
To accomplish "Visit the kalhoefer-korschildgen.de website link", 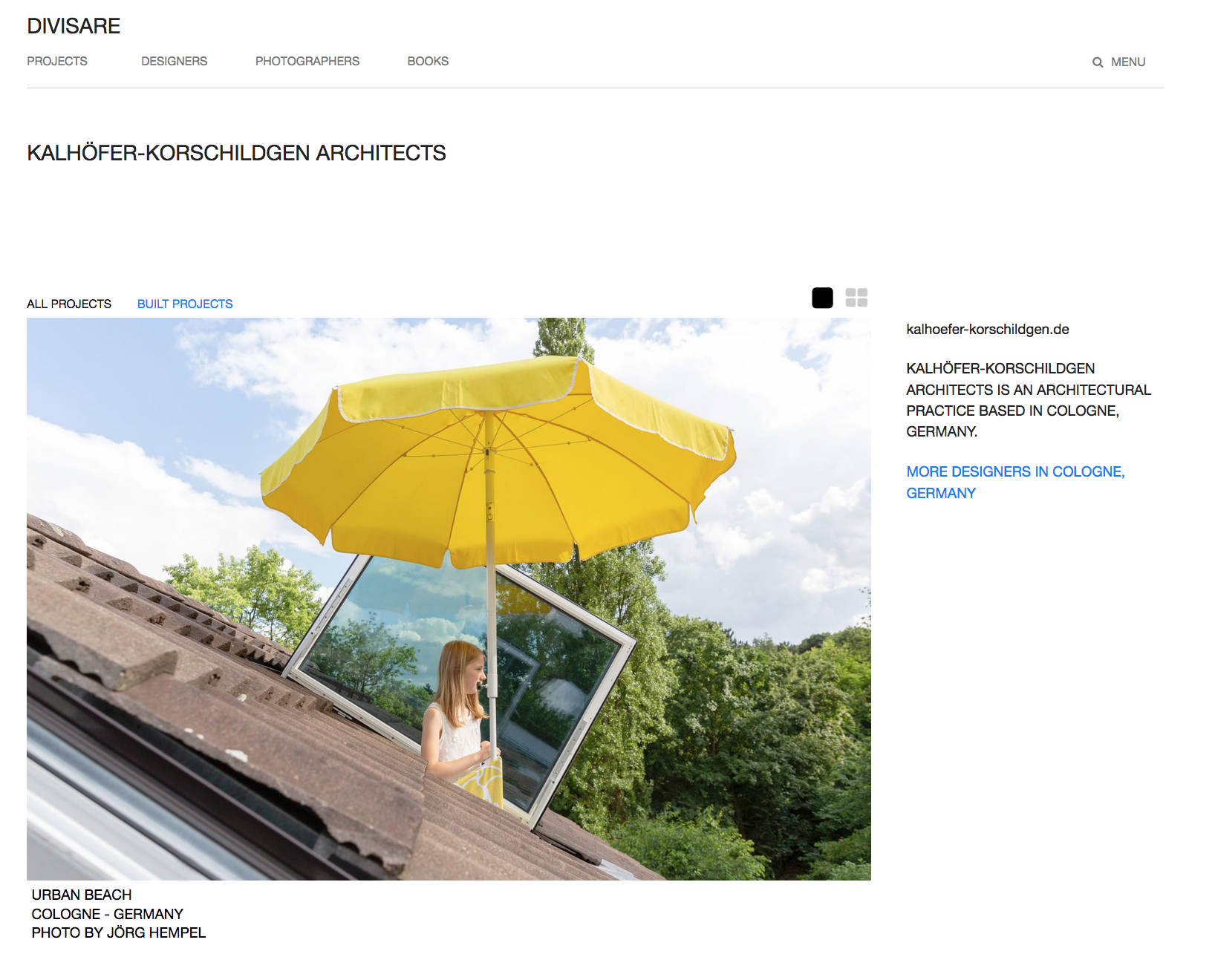I will [987, 329].
